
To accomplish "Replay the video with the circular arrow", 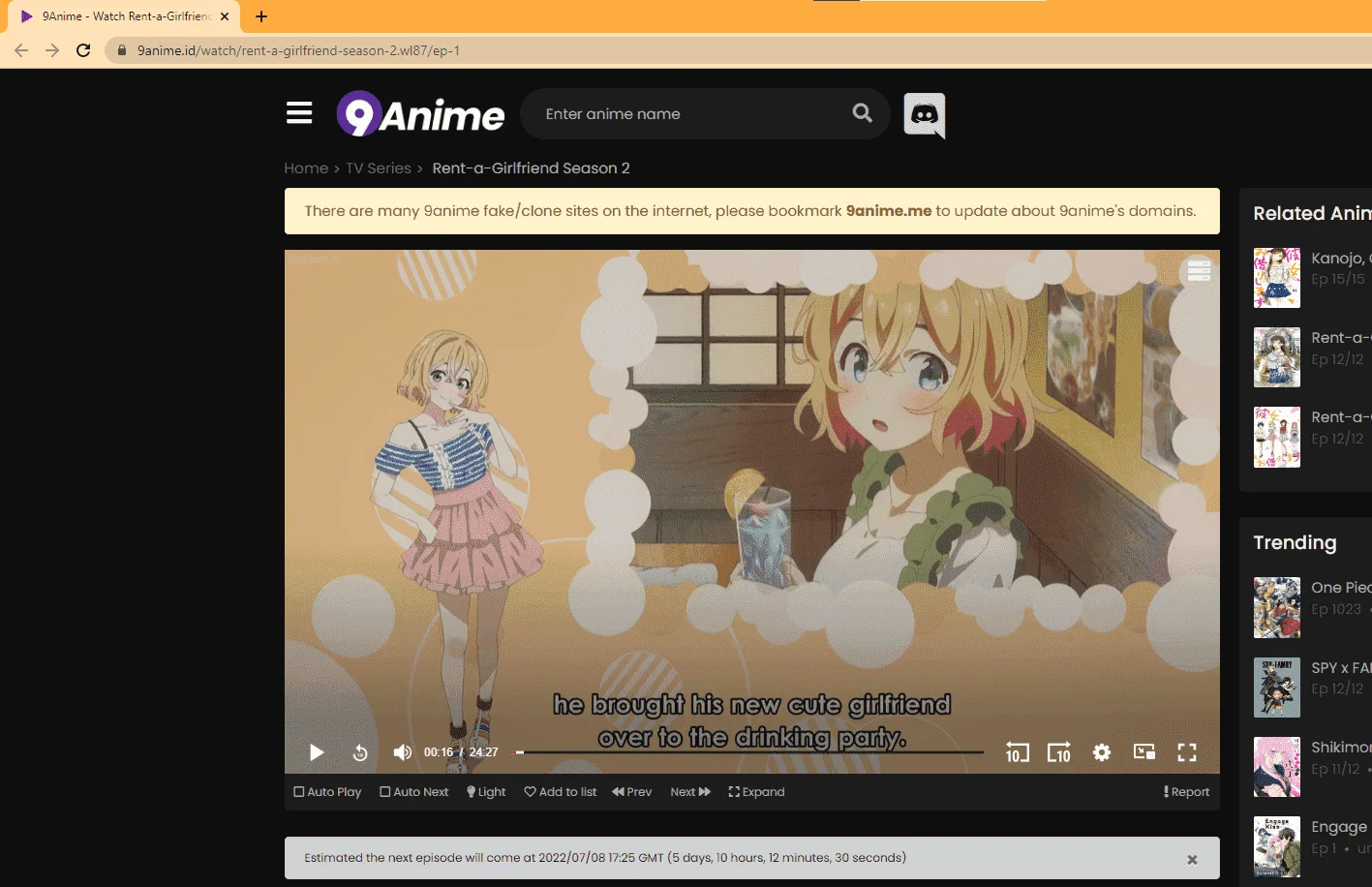I will [x=360, y=752].
